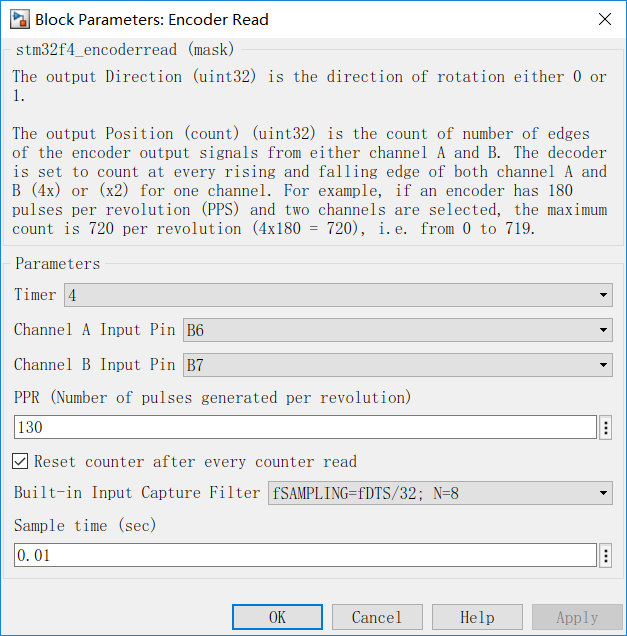Click the PPR input field containing 130
The width and height of the screenshot is (627, 636).
305,428
